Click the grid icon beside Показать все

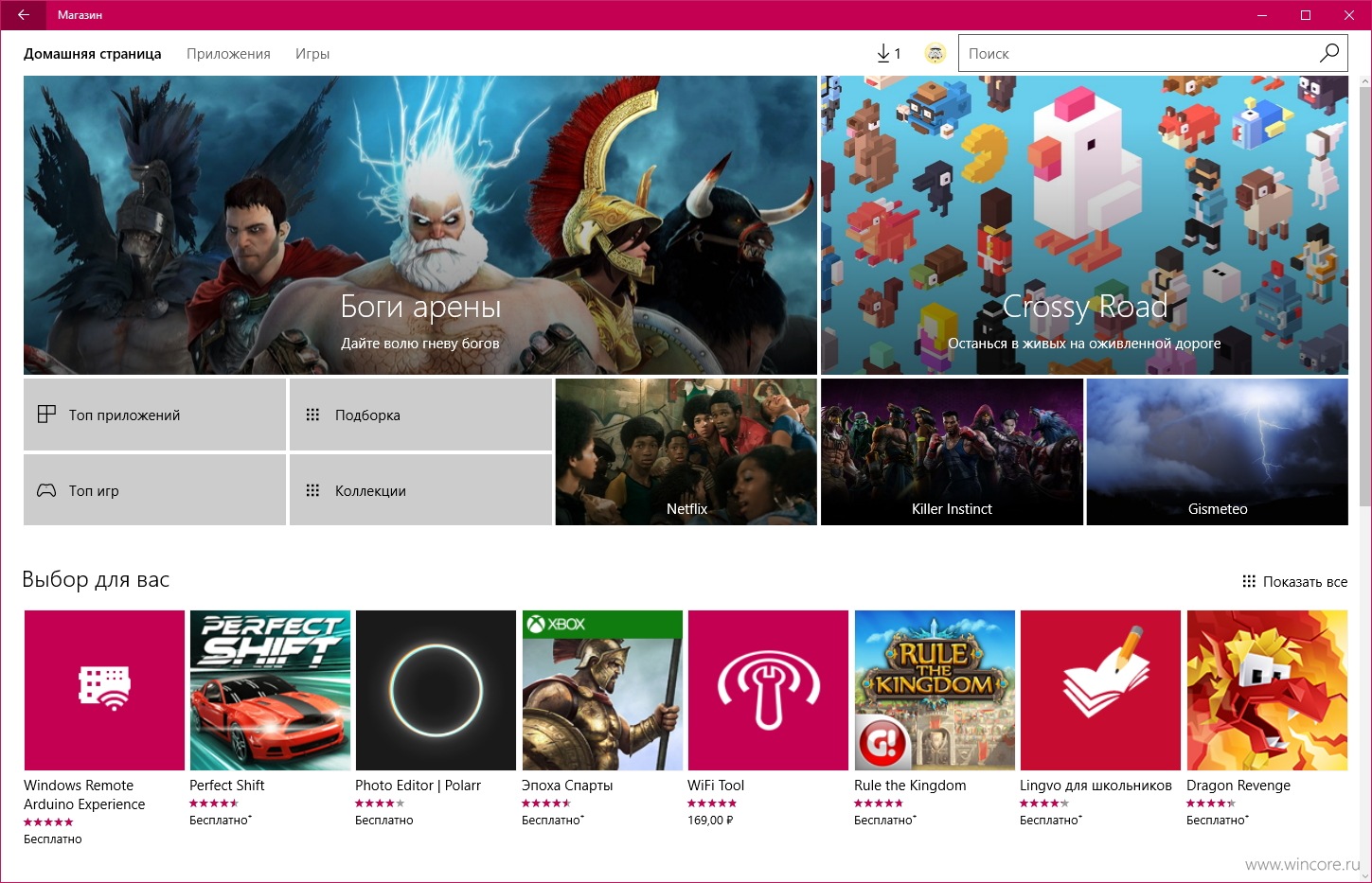coord(1249,581)
